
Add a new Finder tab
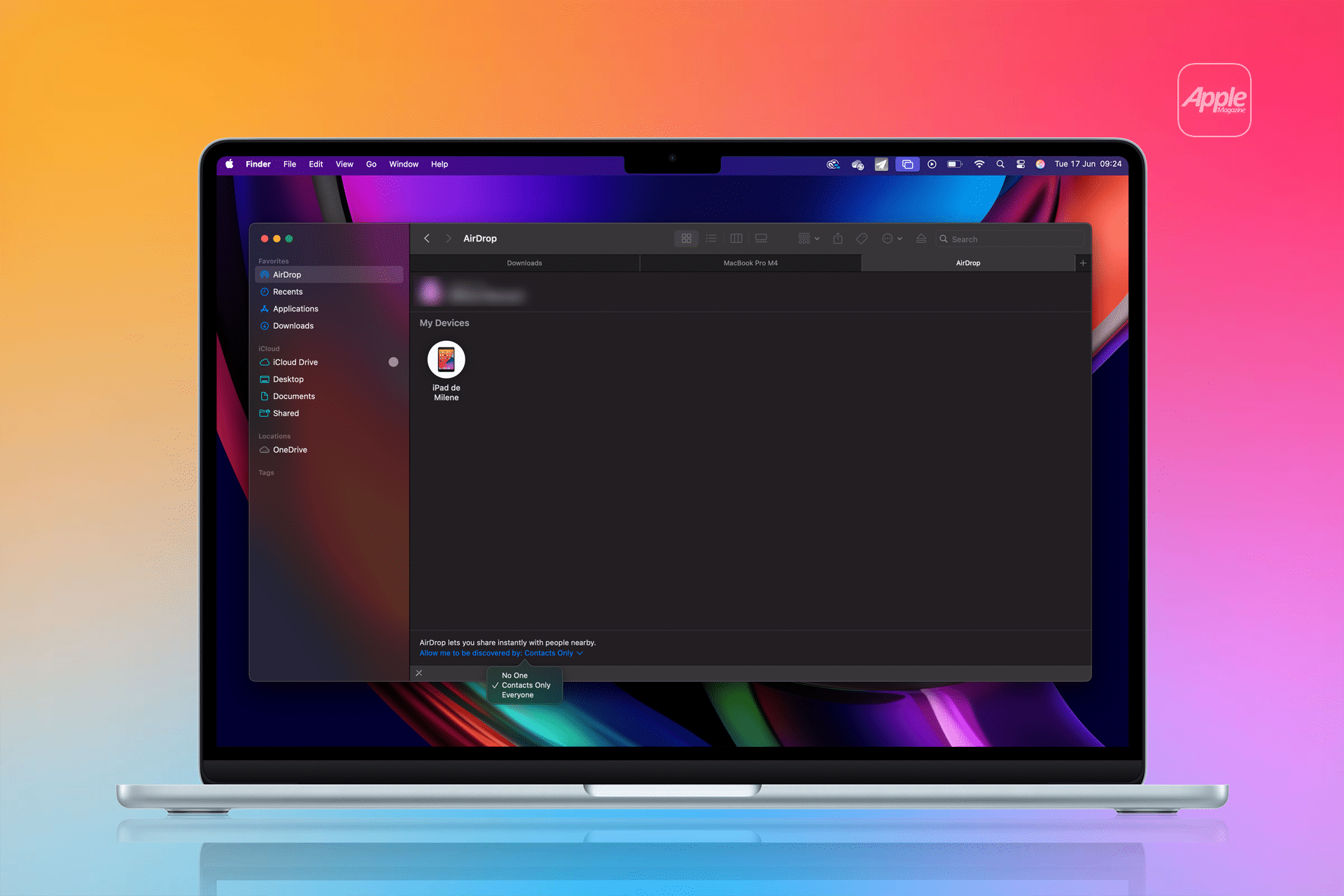[1083, 263]
